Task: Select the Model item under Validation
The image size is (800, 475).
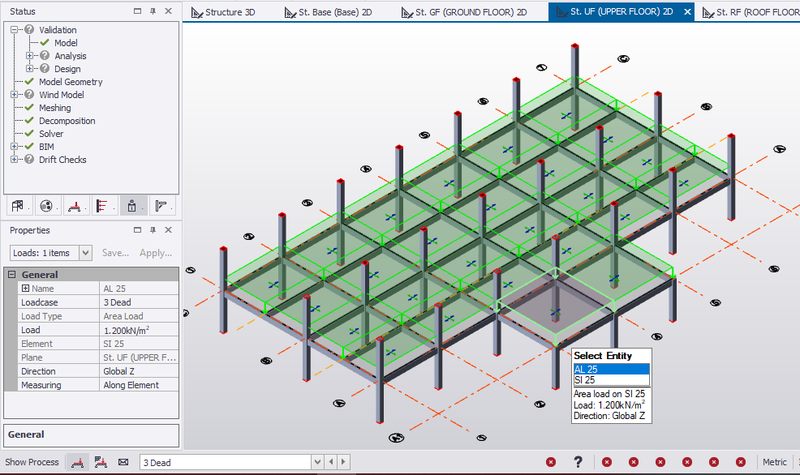Action: pos(66,43)
